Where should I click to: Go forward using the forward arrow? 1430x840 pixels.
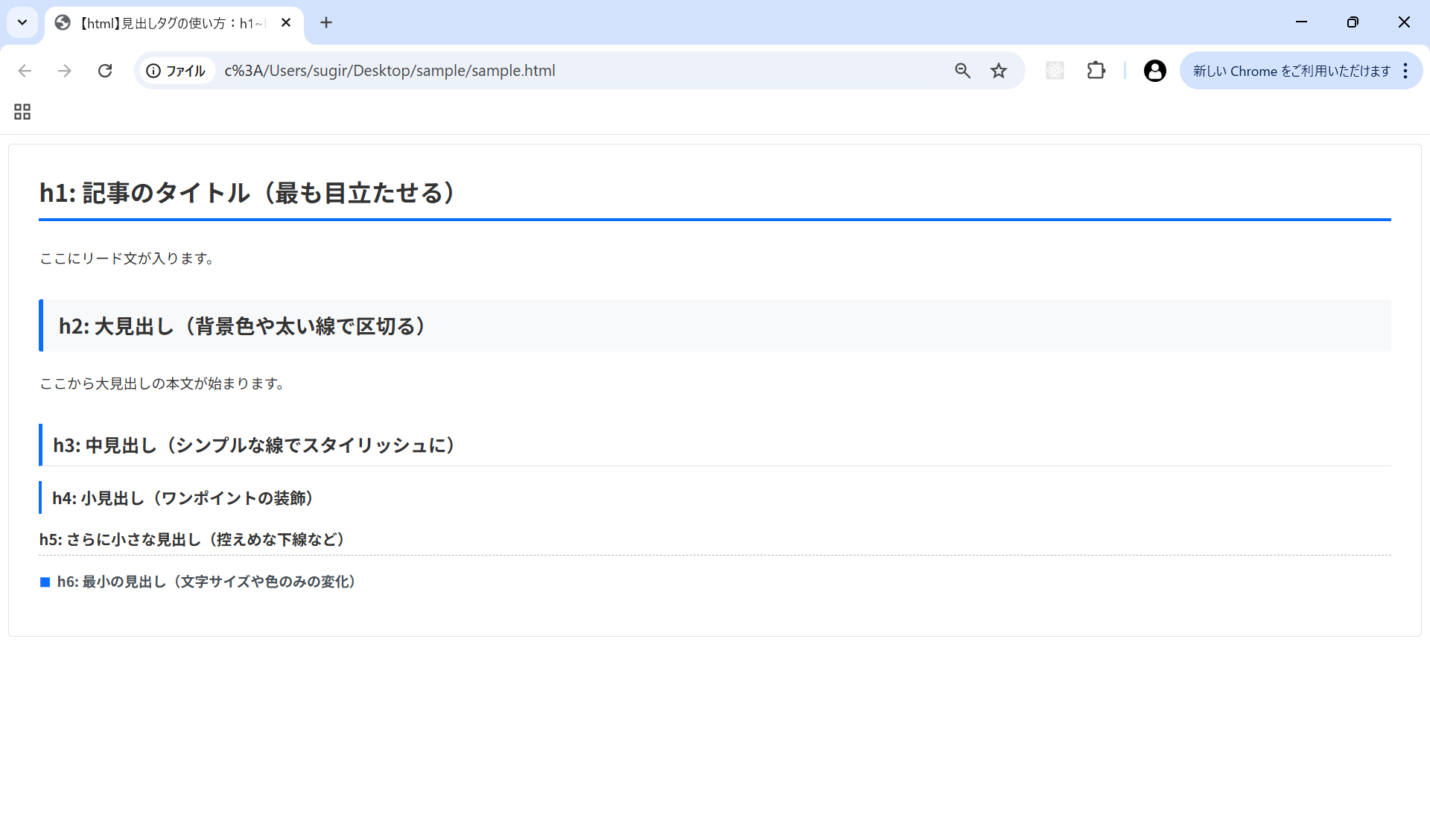pos(65,70)
